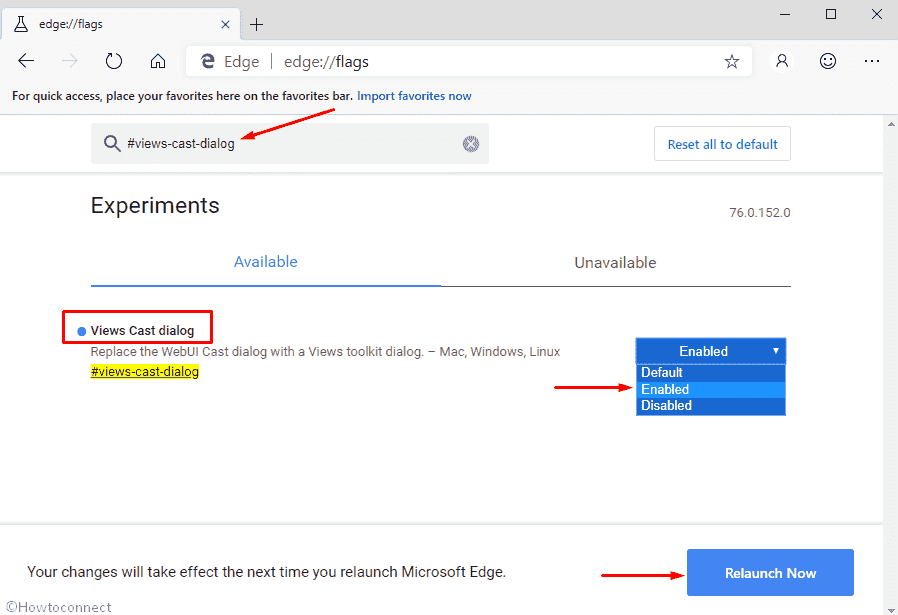Select the edge://flags browser tab
The height and width of the screenshot is (615, 898).
click(121, 24)
